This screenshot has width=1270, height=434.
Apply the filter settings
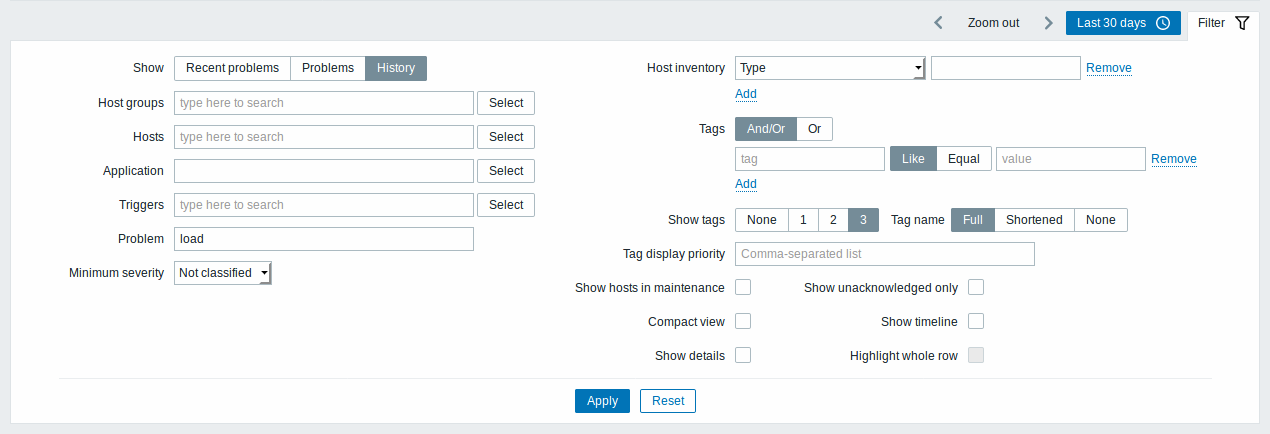602,401
